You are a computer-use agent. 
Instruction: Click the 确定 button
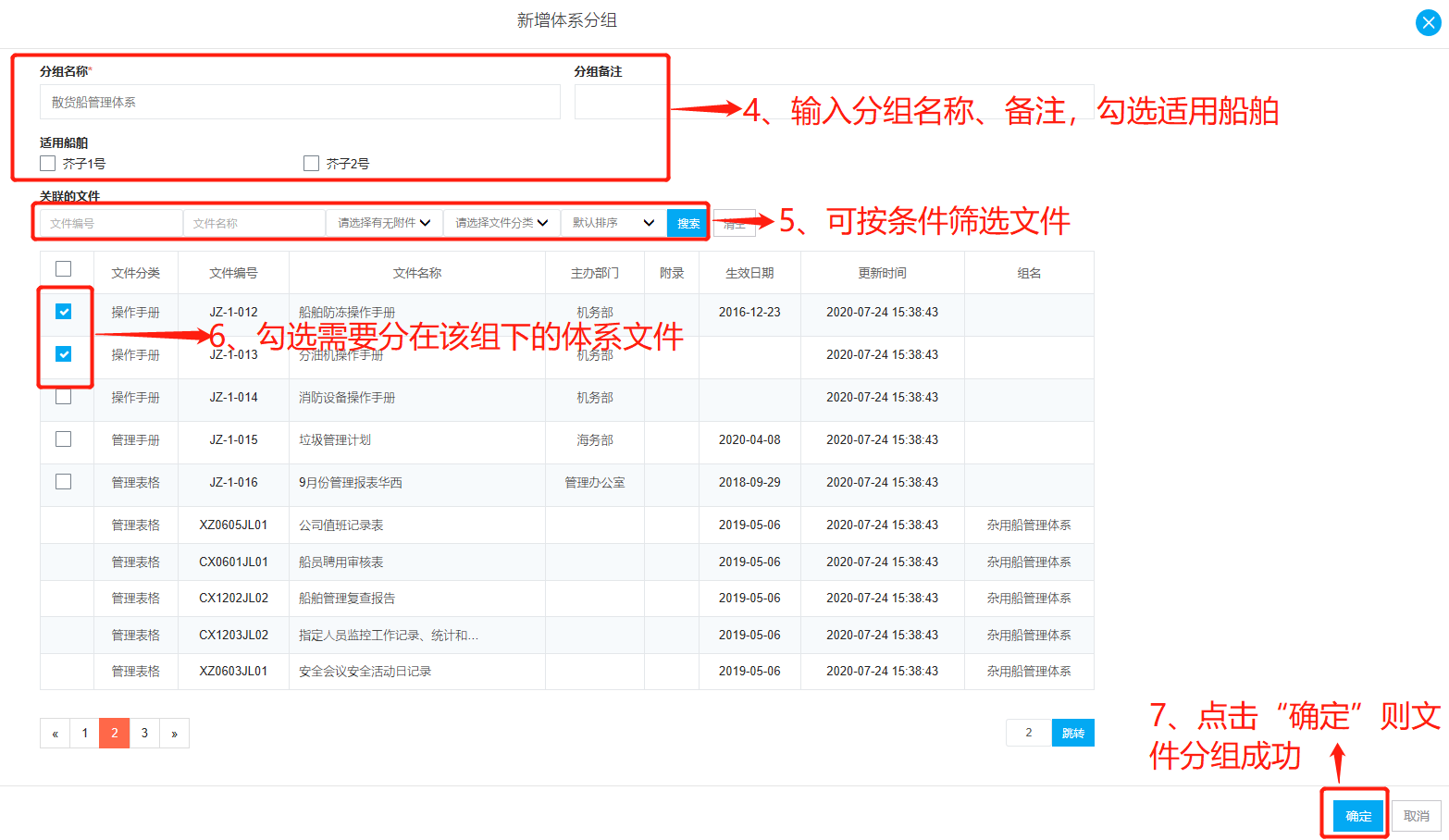[x=1358, y=816]
